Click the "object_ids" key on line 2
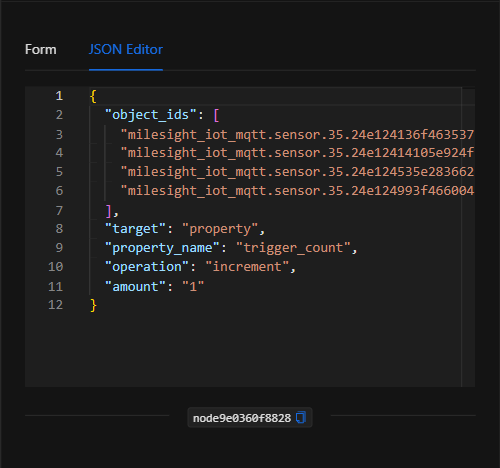 [x=151, y=115]
